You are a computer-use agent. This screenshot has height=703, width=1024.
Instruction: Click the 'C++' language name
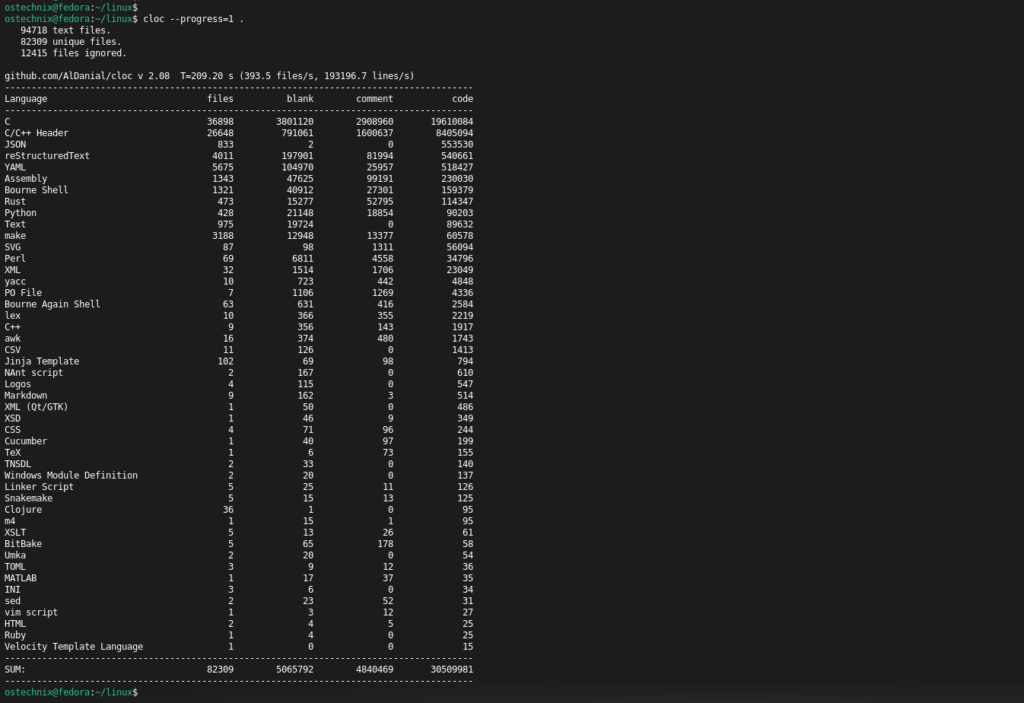coord(12,327)
